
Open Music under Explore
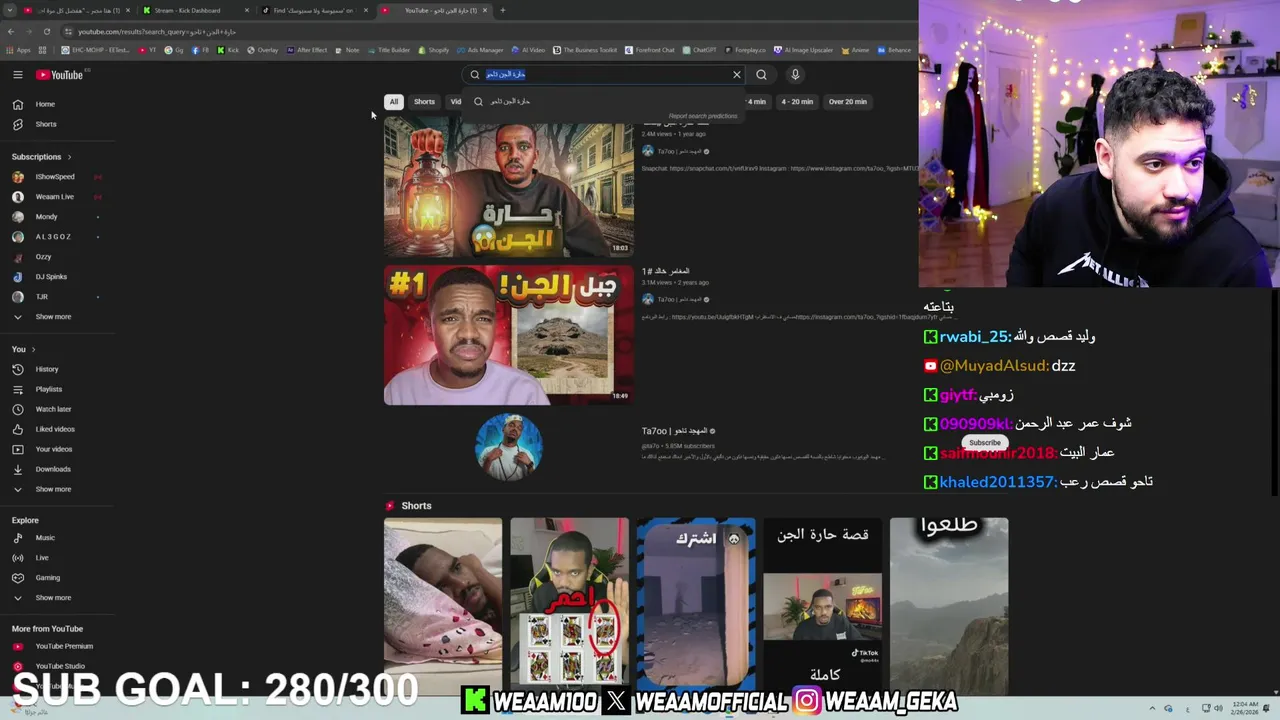(45, 538)
